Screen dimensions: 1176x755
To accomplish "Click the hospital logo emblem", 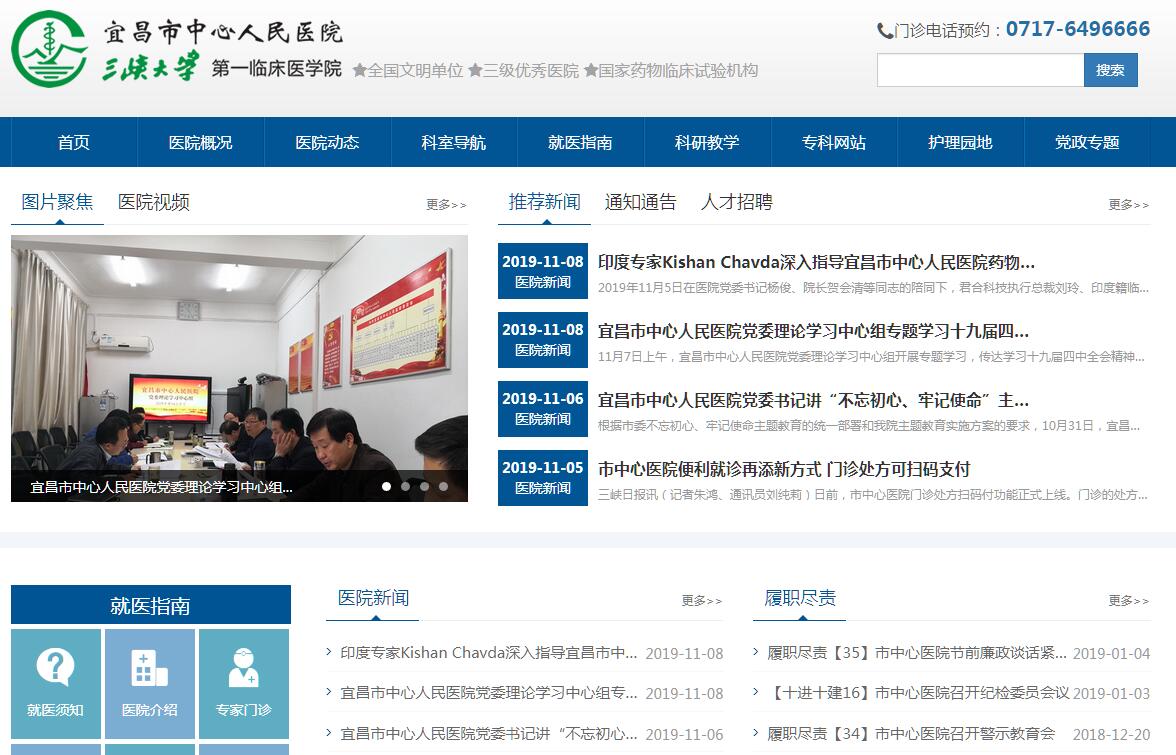I will tap(50, 49).
